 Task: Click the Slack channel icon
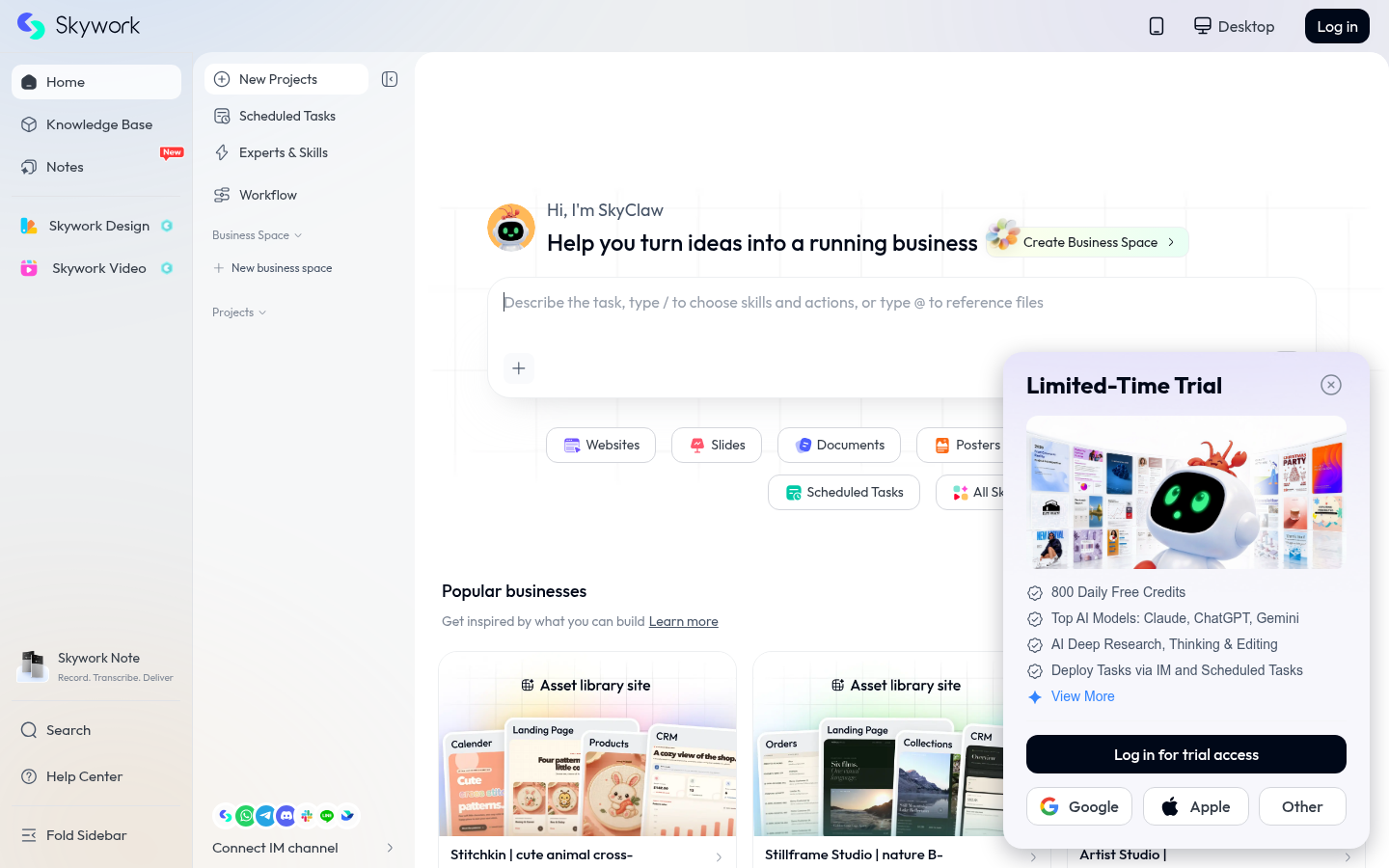click(x=307, y=816)
